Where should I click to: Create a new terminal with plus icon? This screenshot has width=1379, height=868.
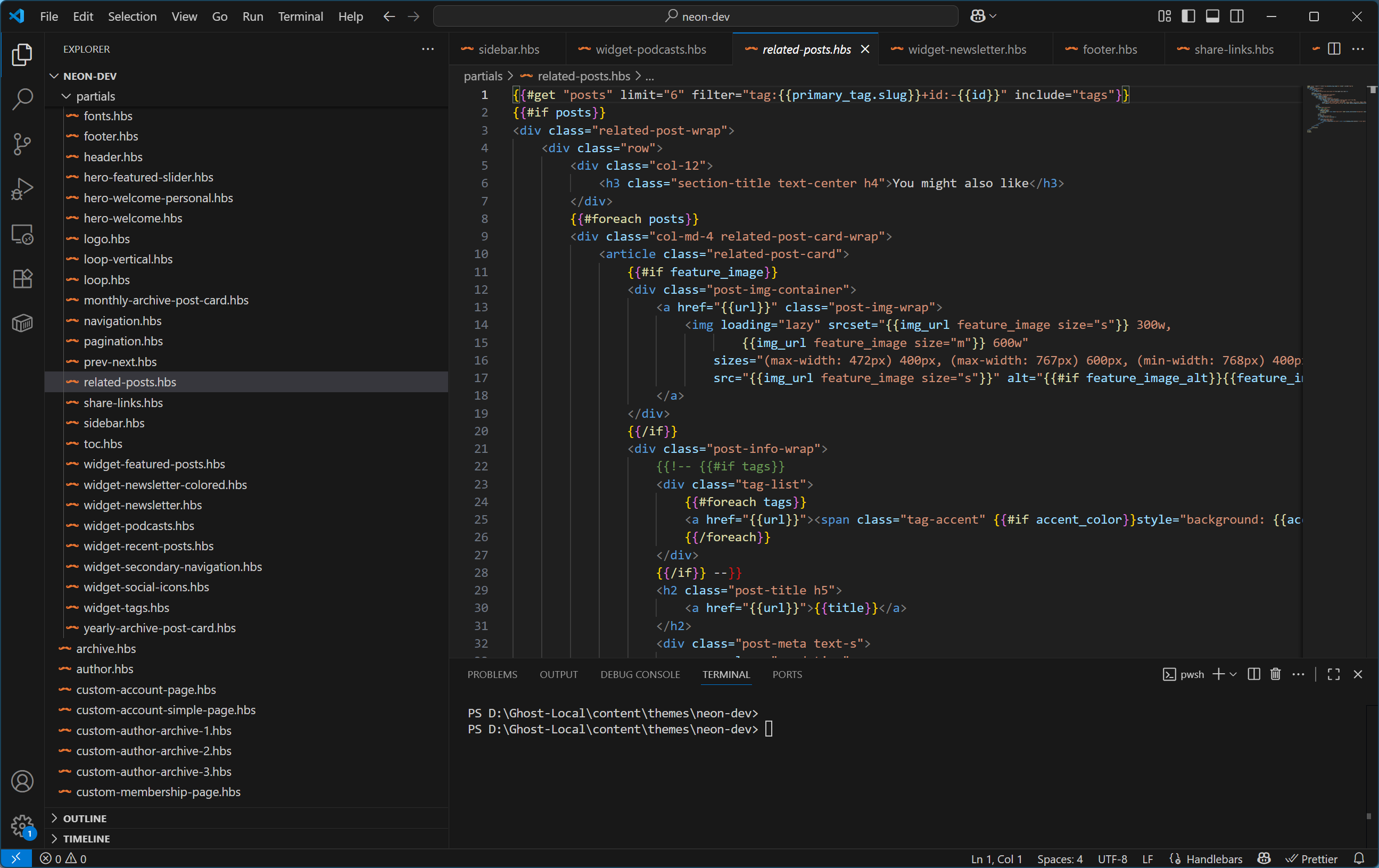click(x=1218, y=674)
